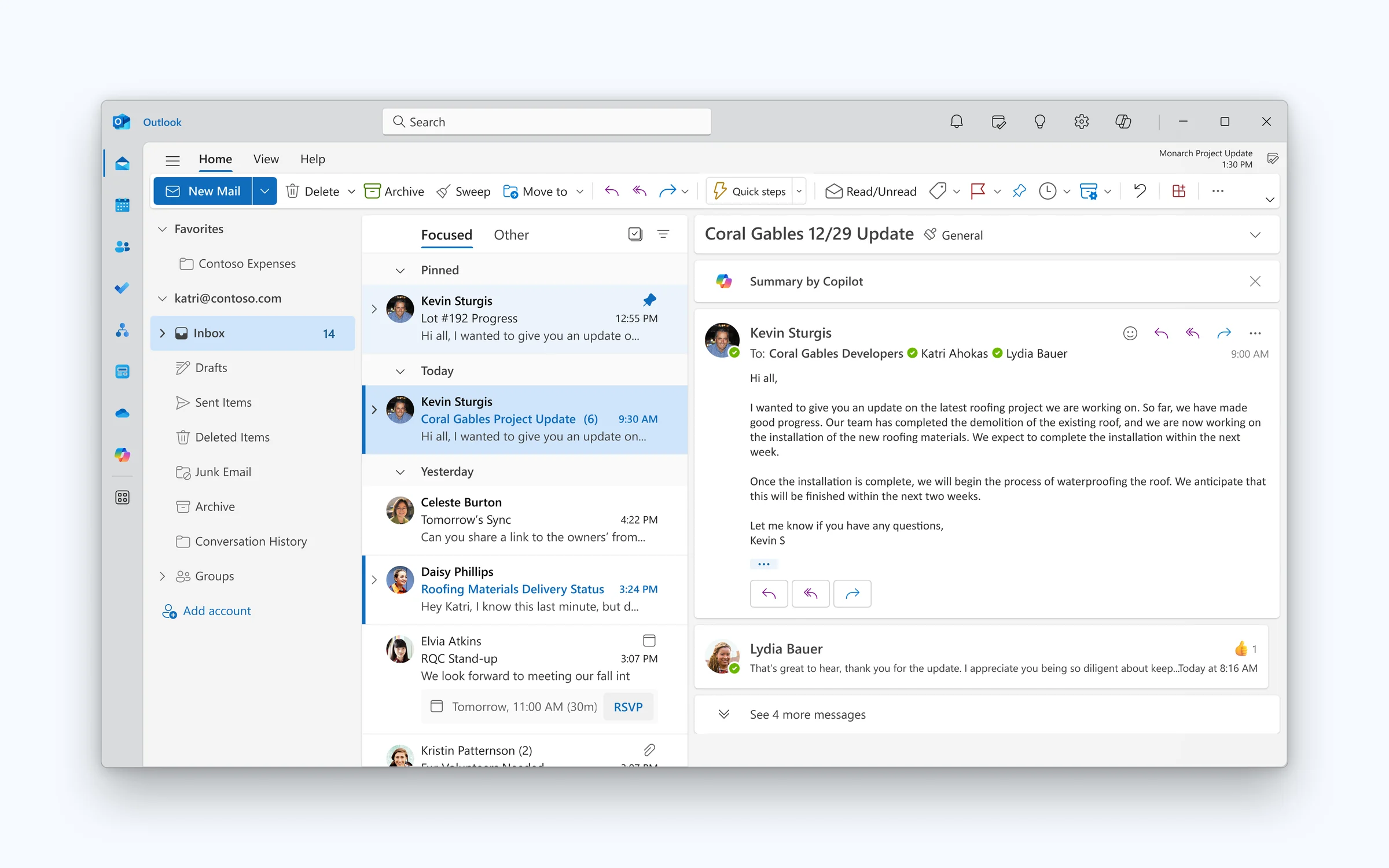Click the Undo icon in toolbar

[1140, 191]
